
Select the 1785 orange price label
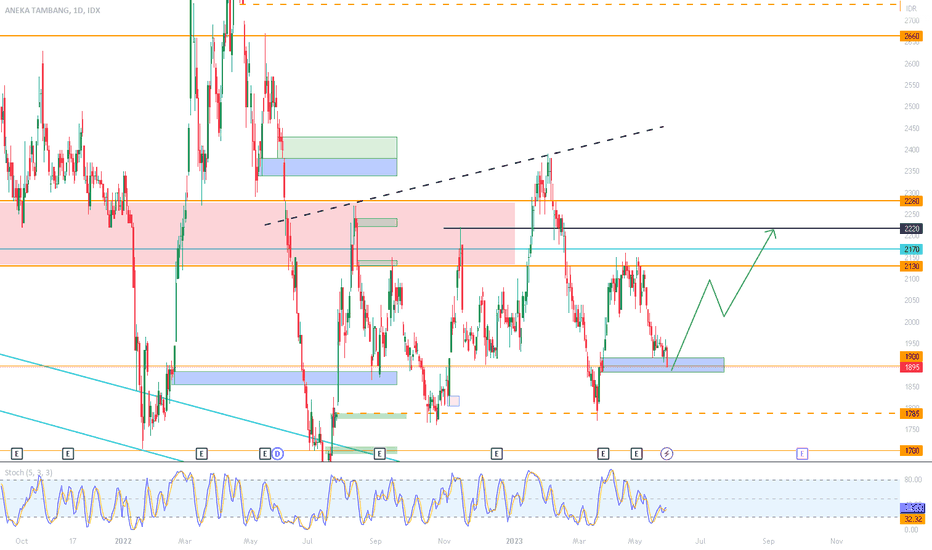point(912,413)
